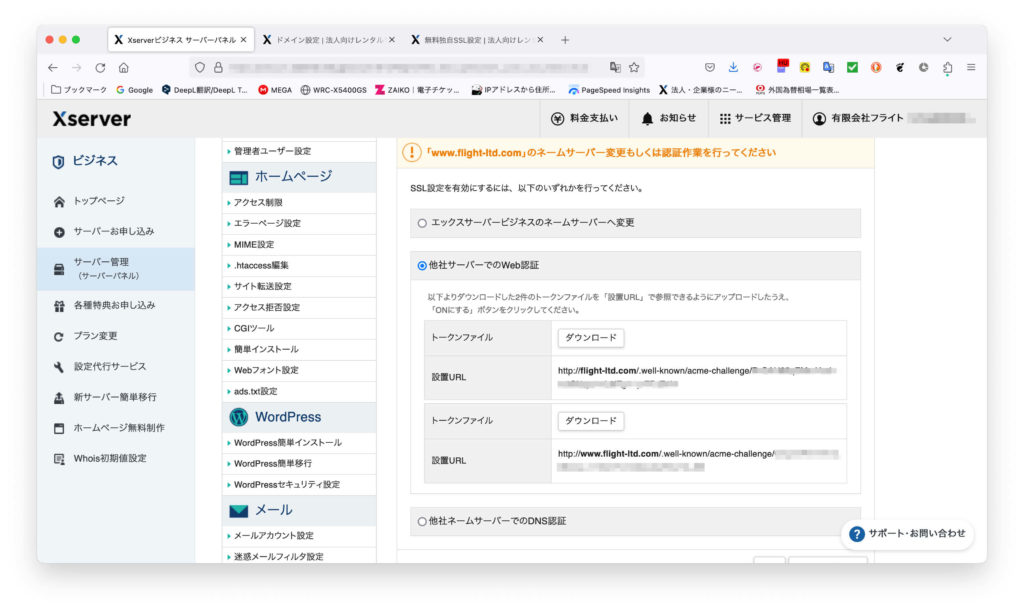This screenshot has width=1024, height=612.
Task: Open 管理者ユーザー設定 in panel menu
Action: click(x=299, y=152)
